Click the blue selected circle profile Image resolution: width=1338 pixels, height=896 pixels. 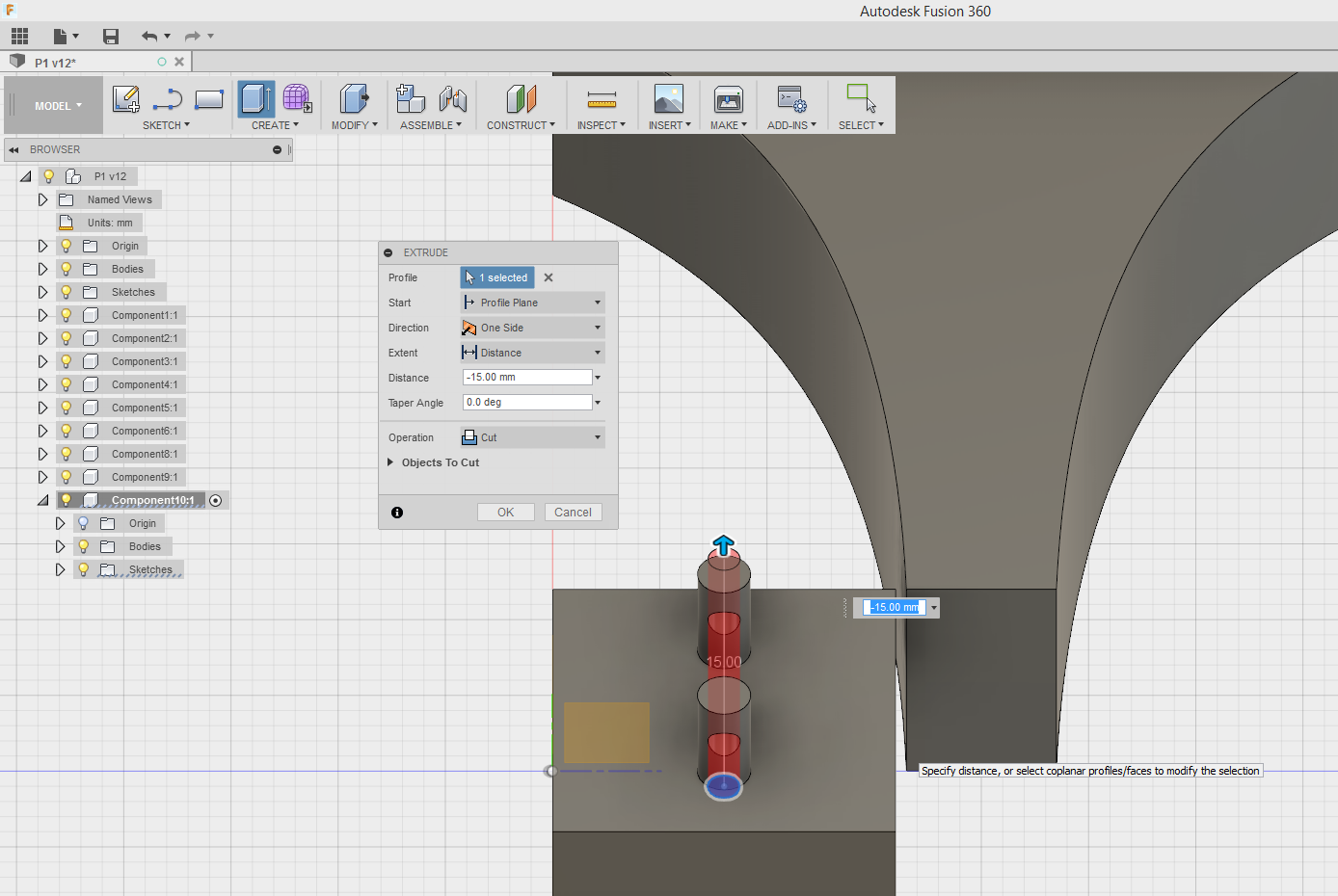(724, 786)
